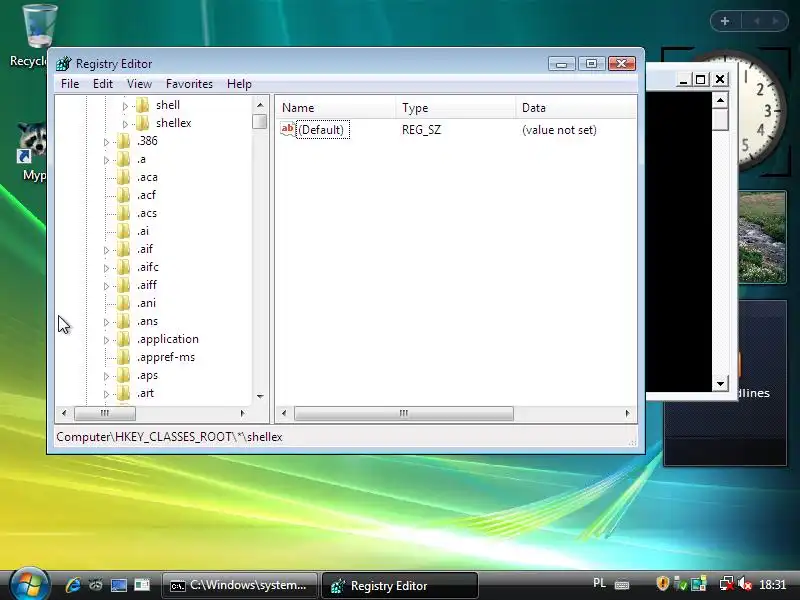Image resolution: width=800 pixels, height=600 pixels.
Task: Expand the .application key
Action: (106, 340)
